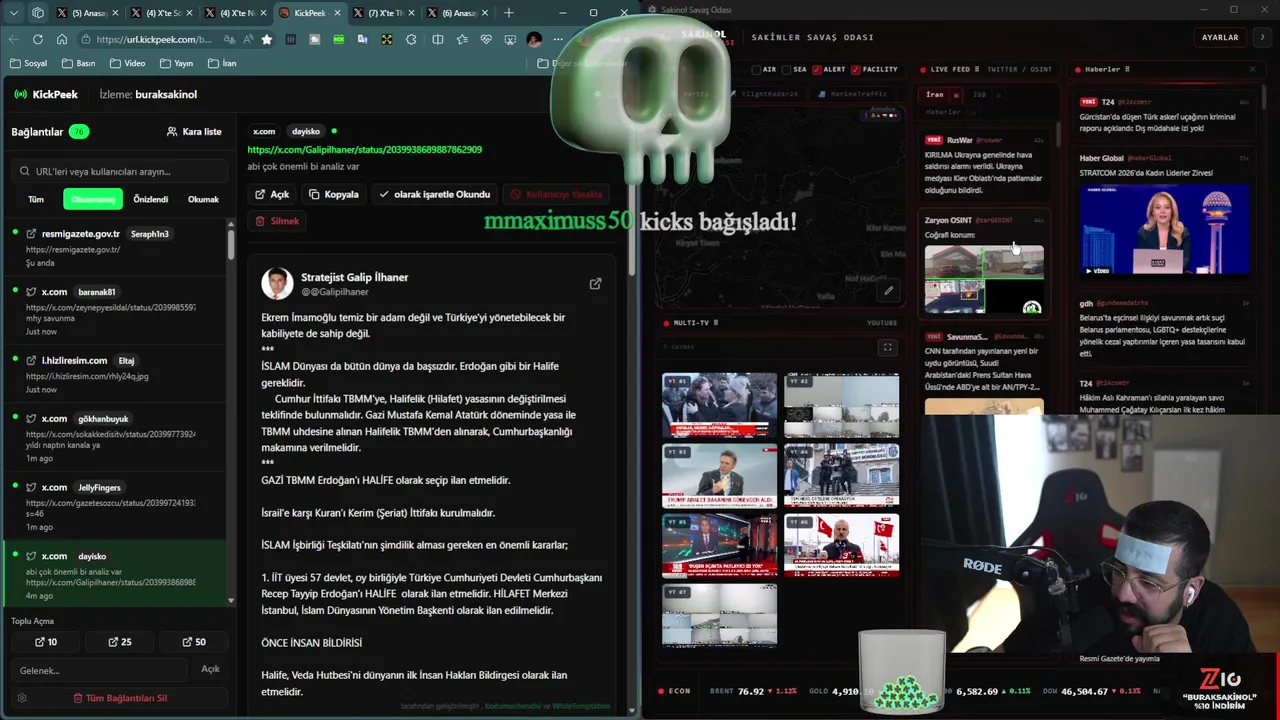
Task: Click the Açık open button
Action: pos(272,194)
